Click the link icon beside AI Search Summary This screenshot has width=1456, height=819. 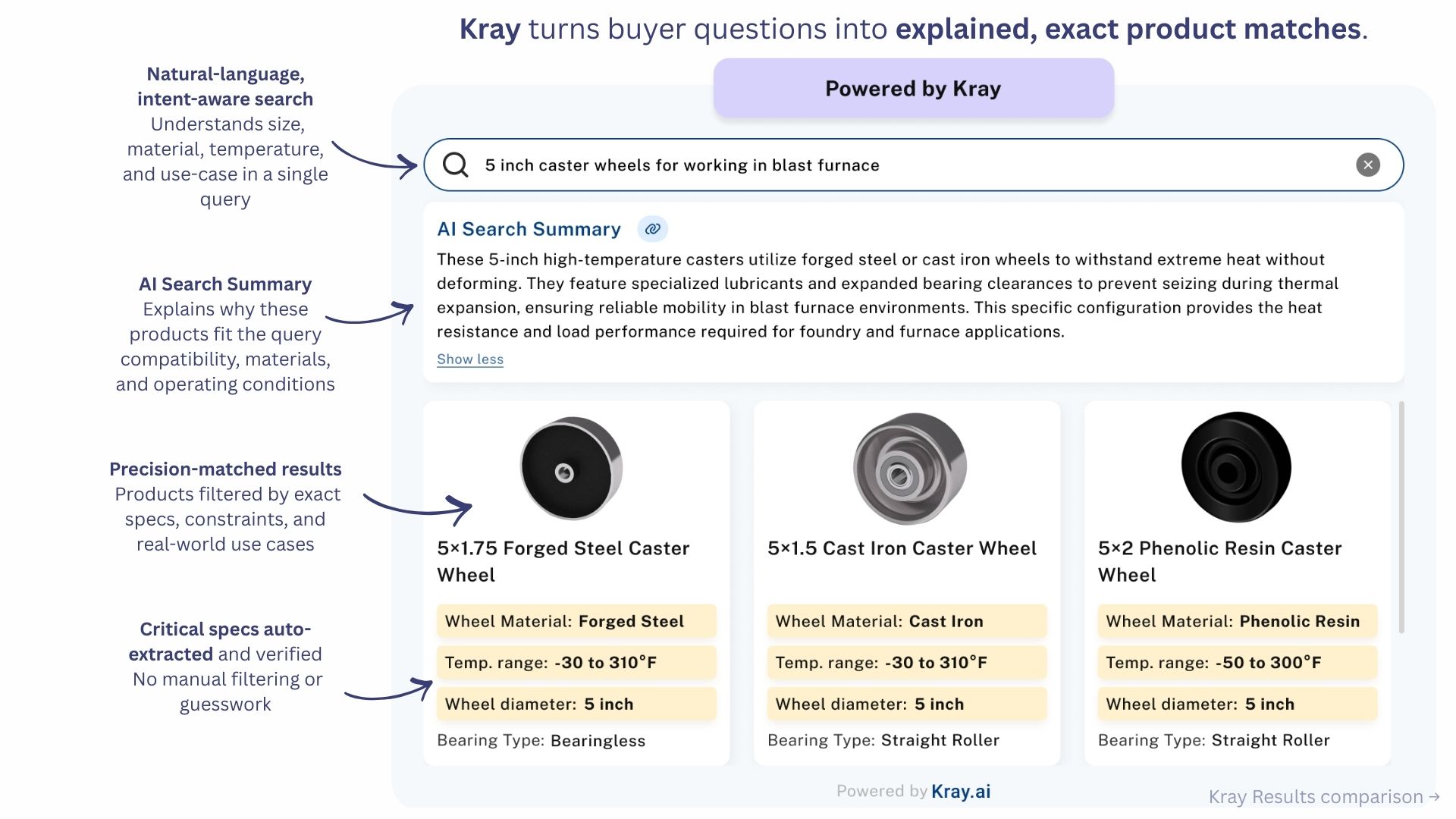(x=653, y=229)
